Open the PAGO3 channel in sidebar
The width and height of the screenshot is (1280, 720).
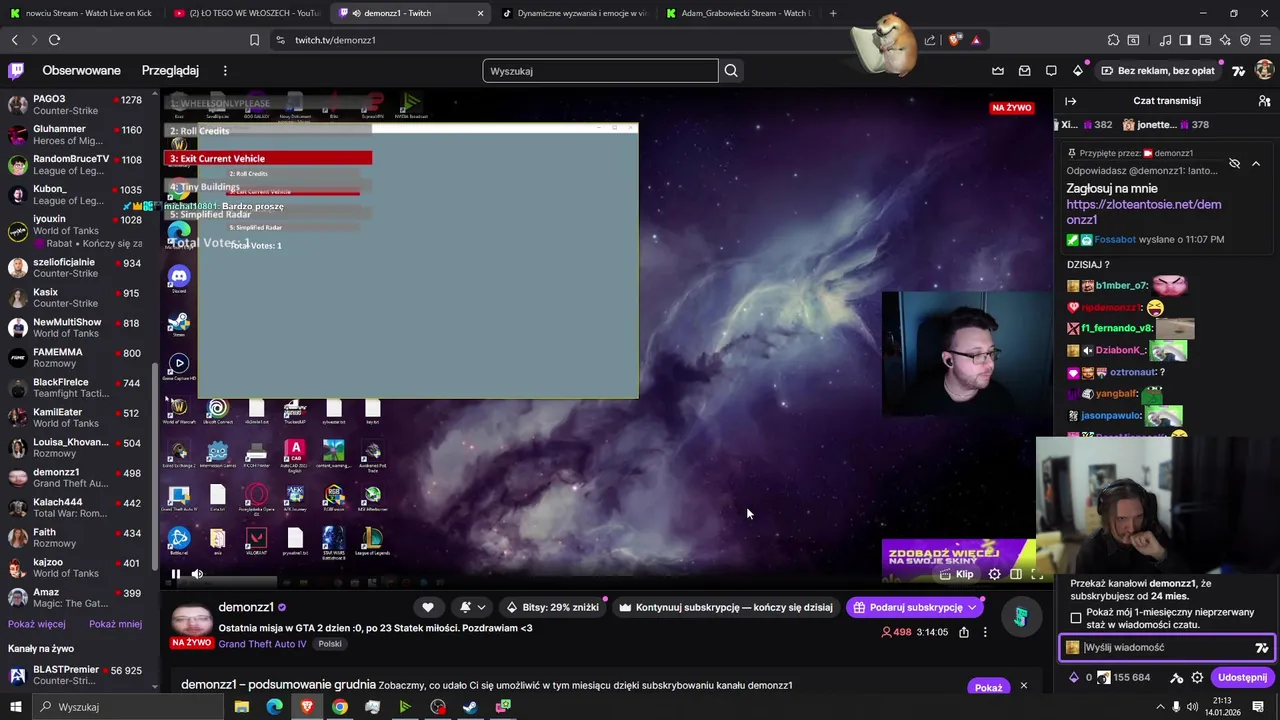click(x=77, y=105)
